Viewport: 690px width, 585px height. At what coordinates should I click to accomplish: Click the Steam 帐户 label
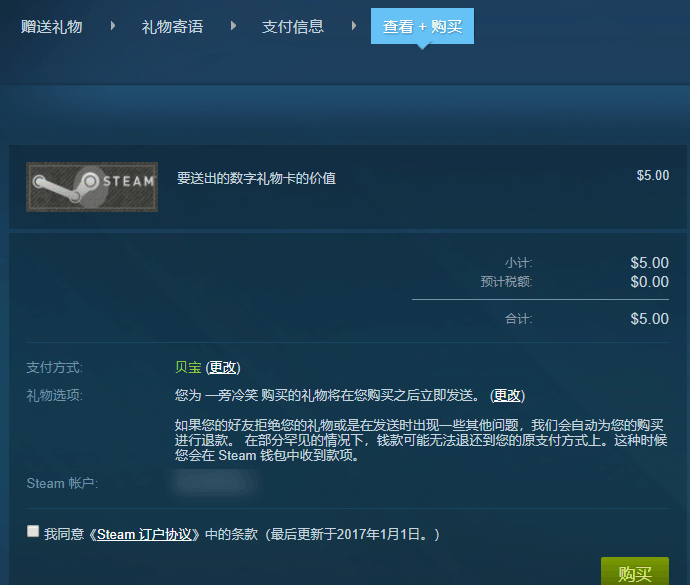coord(62,483)
